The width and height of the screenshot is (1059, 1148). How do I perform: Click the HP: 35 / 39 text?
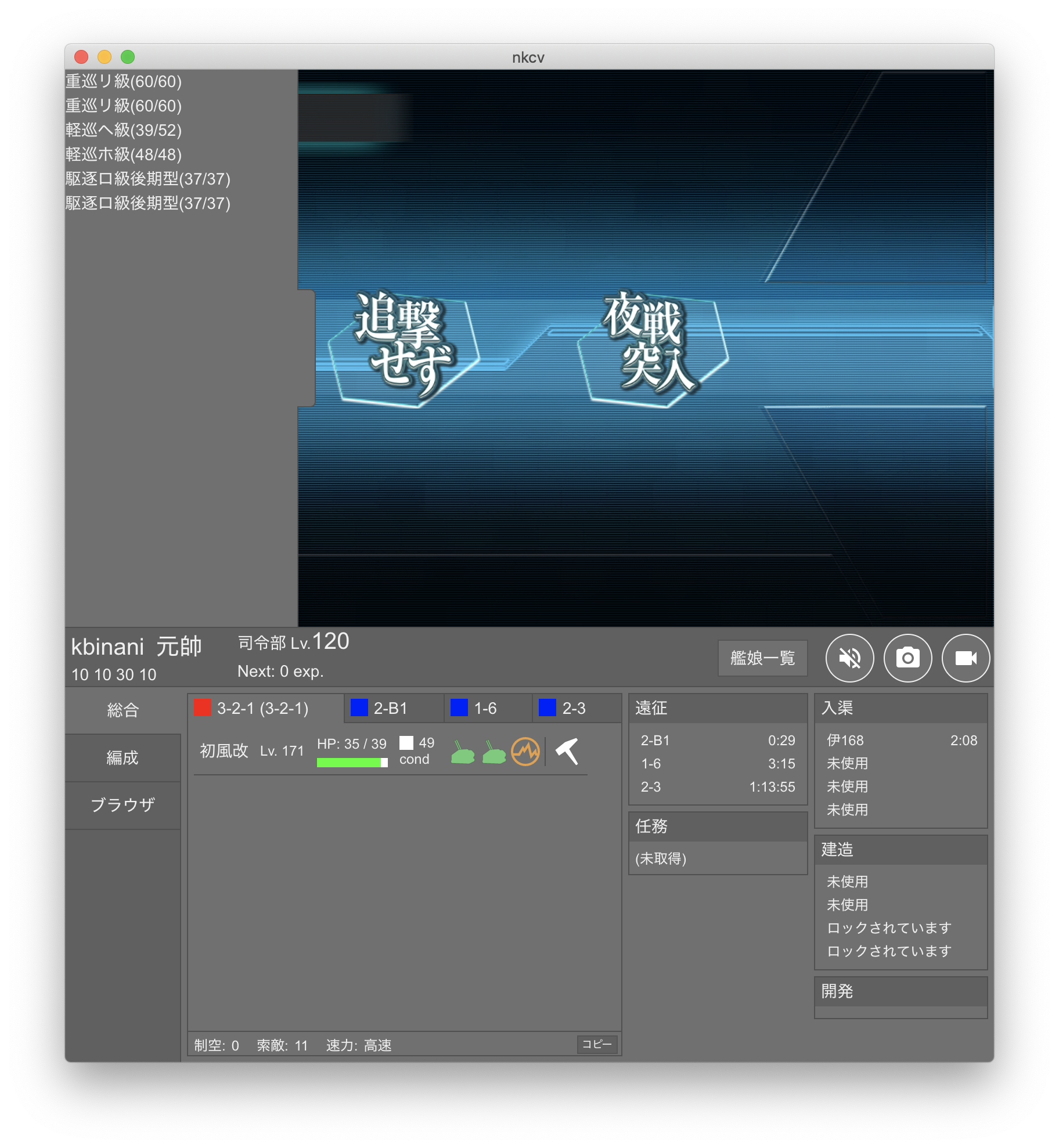point(352,744)
